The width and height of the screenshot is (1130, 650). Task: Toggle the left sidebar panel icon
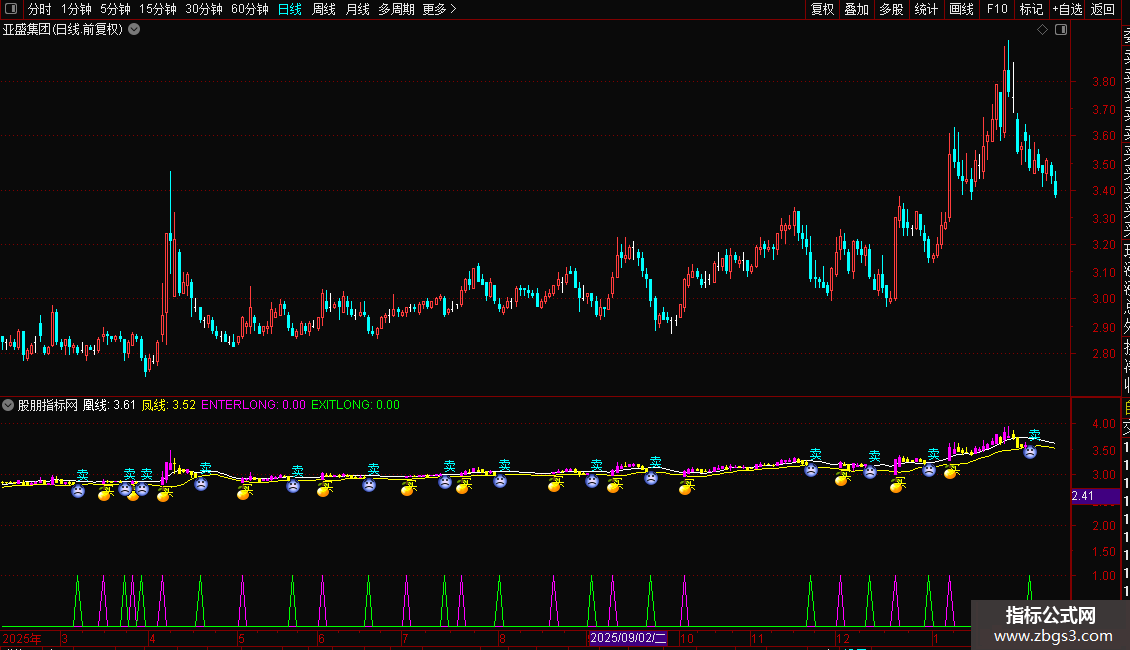click(x=11, y=9)
